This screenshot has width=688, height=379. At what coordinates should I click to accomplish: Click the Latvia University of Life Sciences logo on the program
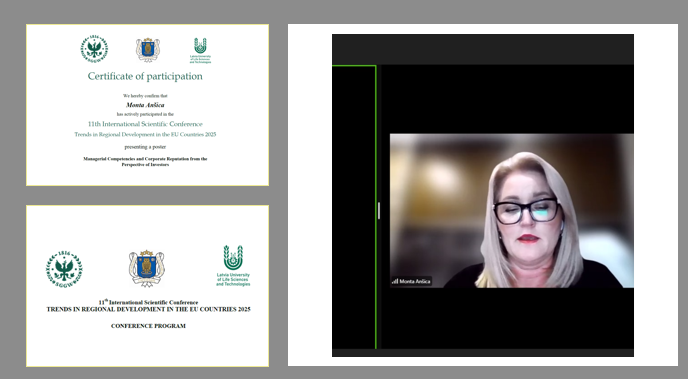[233, 265]
